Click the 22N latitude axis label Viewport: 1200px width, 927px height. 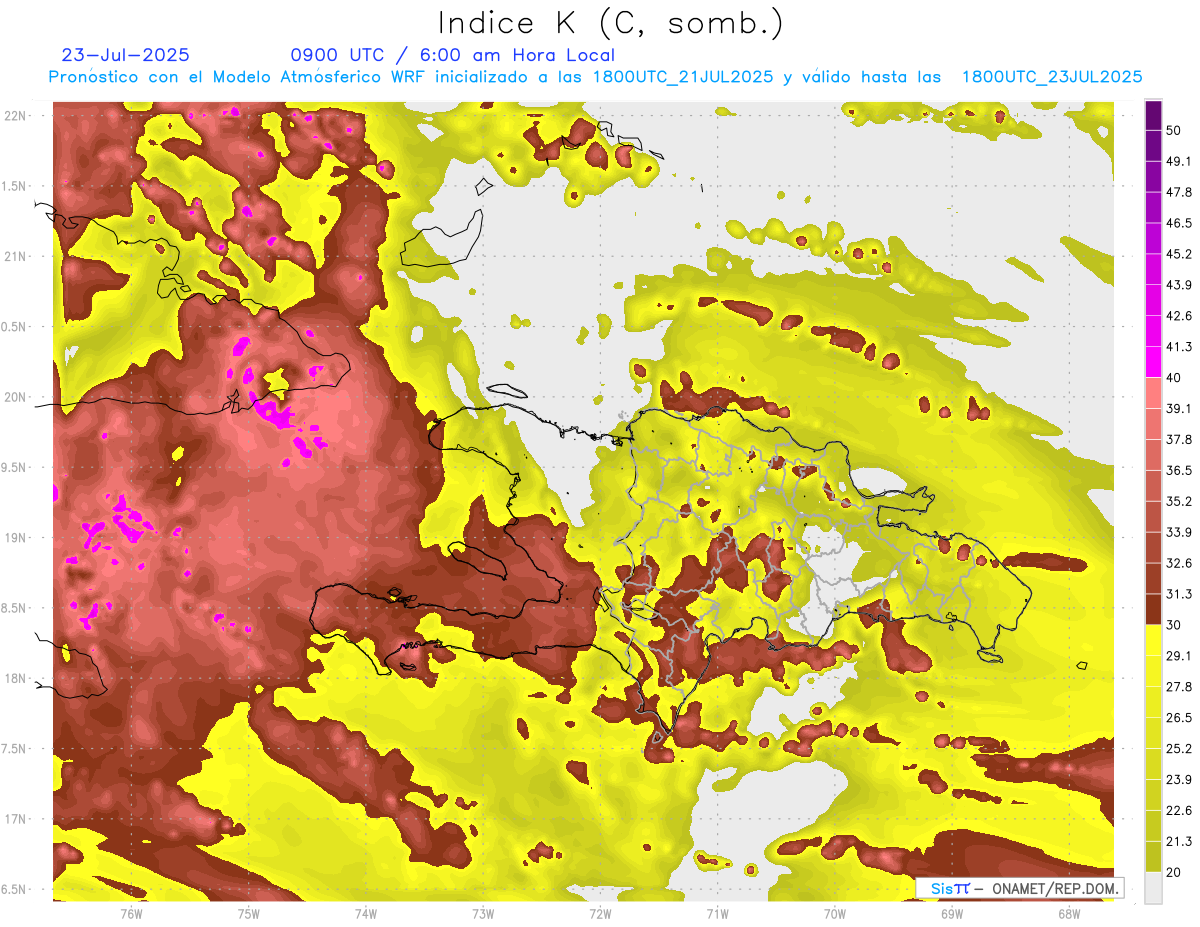[17, 116]
